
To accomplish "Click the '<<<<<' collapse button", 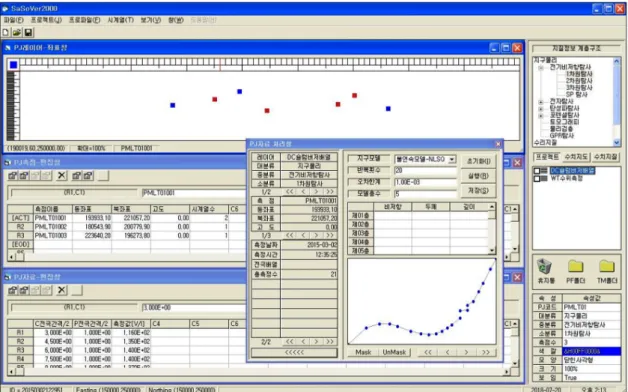I will click(x=294, y=352).
